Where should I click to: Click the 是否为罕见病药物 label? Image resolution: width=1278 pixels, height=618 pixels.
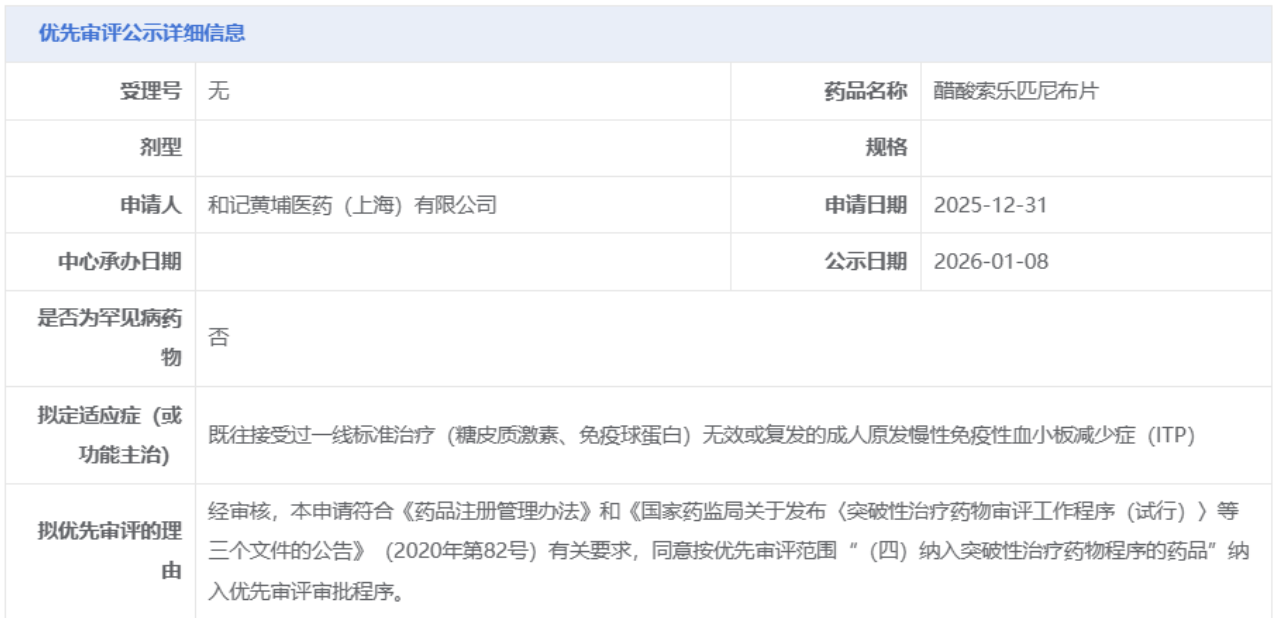(x=110, y=338)
